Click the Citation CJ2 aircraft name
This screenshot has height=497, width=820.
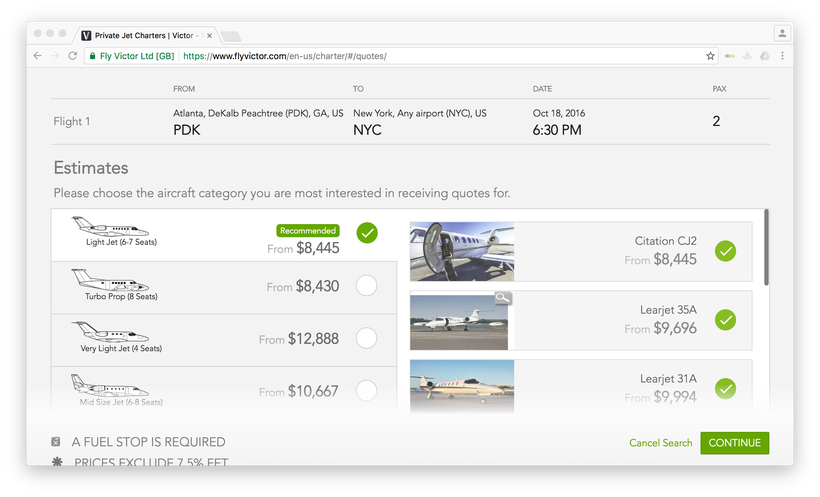tap(665, 241)
